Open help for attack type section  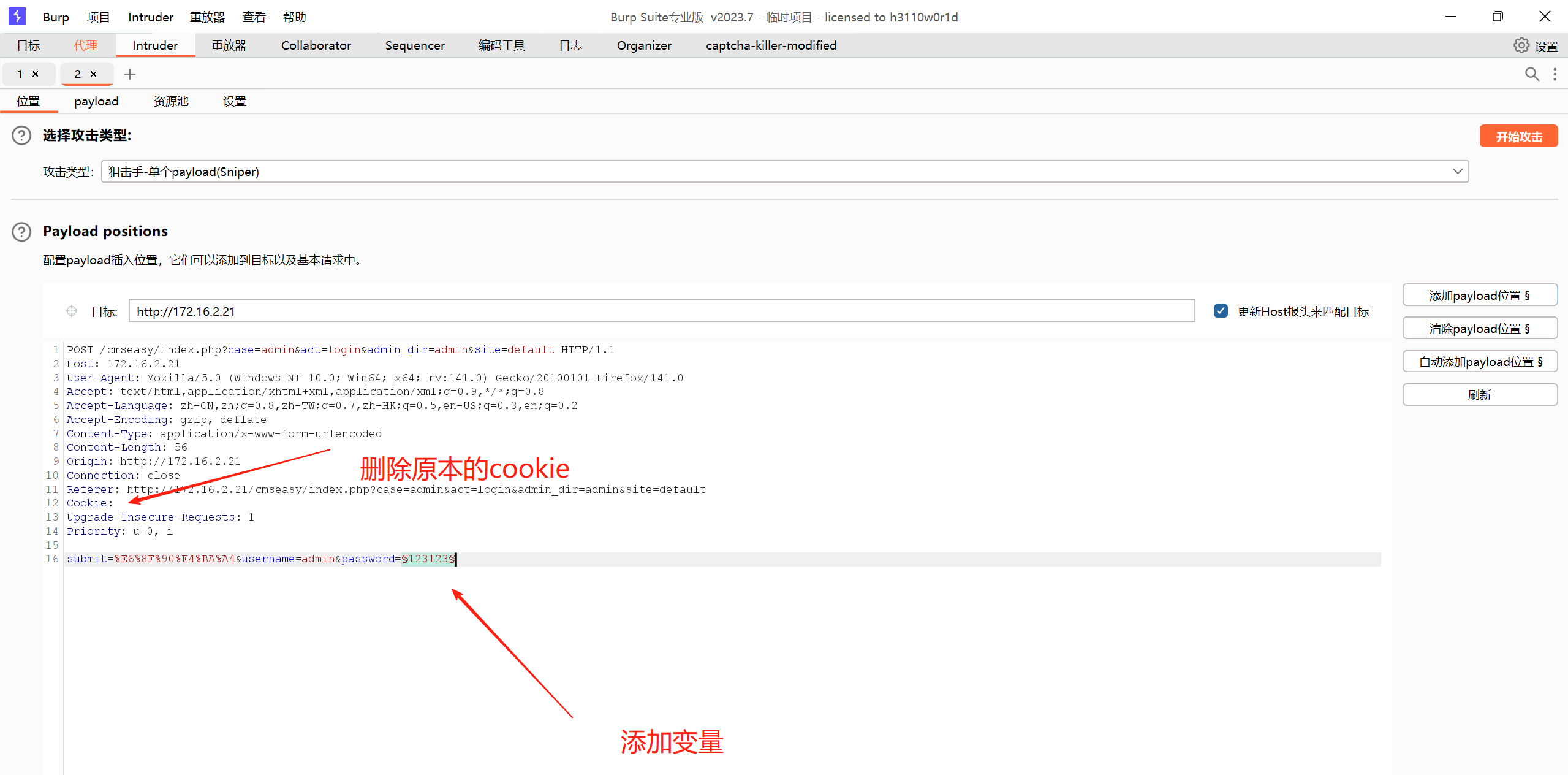pyautogui.click(x=21, y=135)
